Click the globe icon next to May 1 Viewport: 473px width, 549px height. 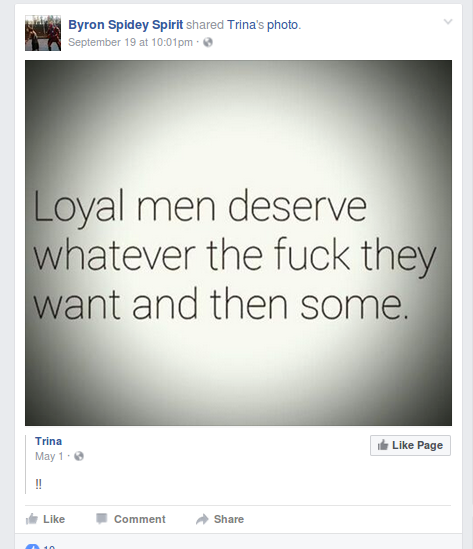(x=79, y=456)
